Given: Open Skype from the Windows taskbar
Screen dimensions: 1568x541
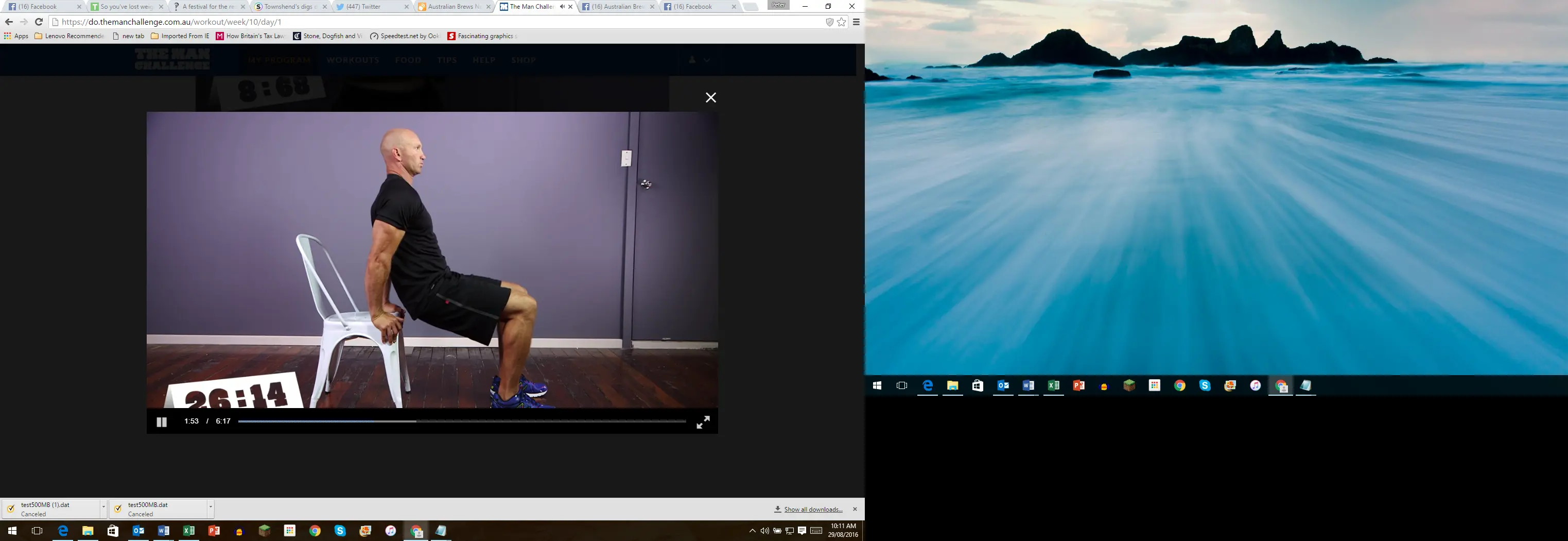Looking at the screenshot, I should (340, 531).
